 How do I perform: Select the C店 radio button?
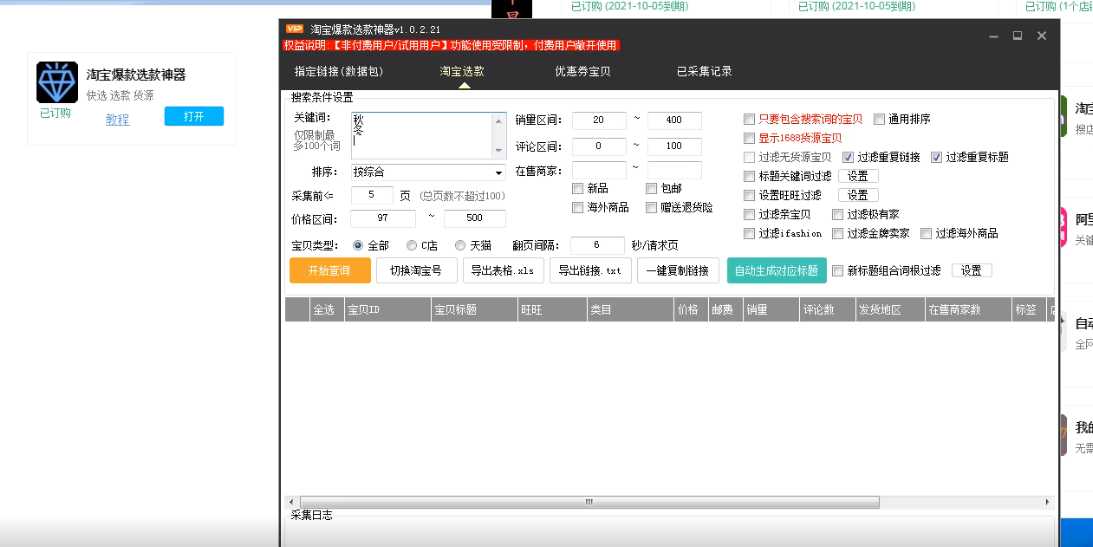(x=412, y=245)
